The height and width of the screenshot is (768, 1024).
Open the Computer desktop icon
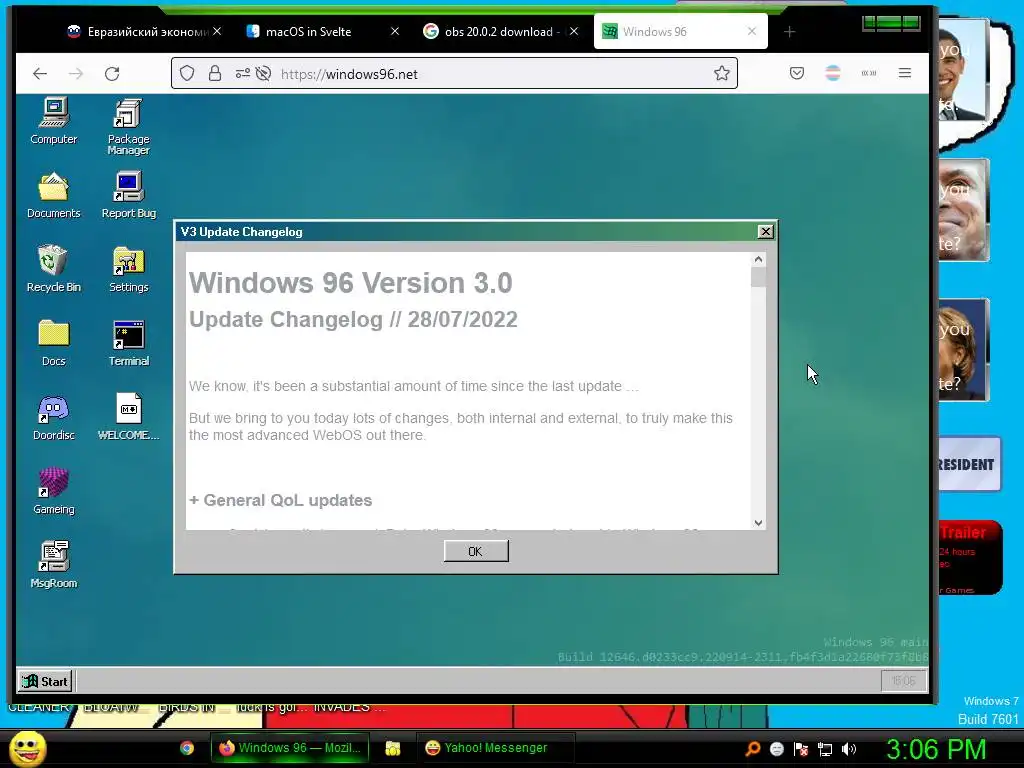(54, 121)
